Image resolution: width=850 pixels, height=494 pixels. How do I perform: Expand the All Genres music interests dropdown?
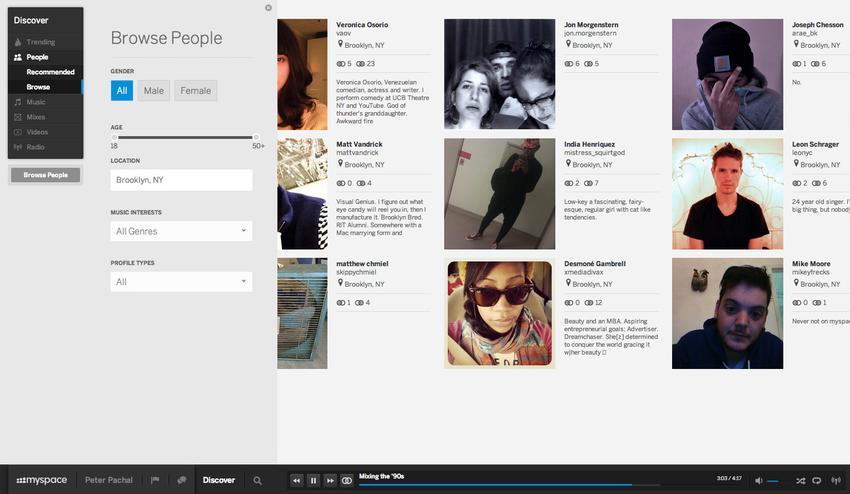(x=181, y=231)
